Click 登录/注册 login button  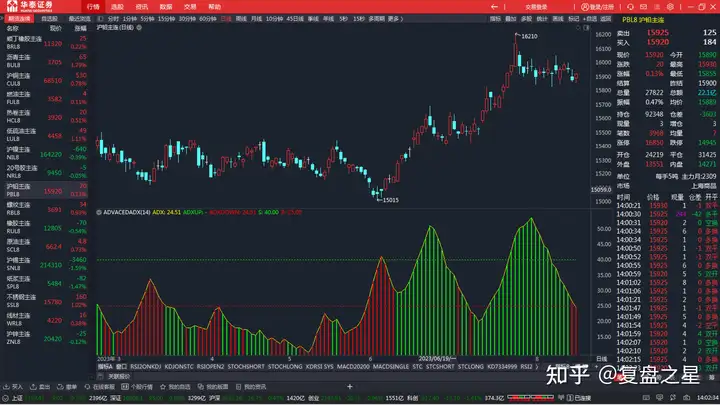coord(598,6)
